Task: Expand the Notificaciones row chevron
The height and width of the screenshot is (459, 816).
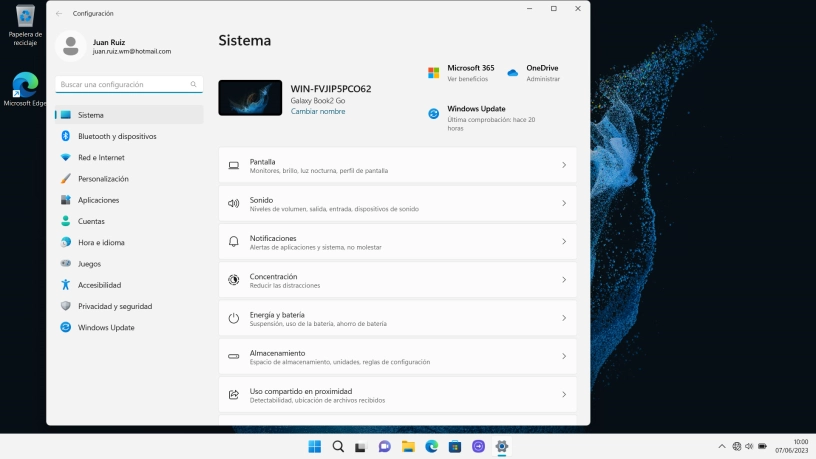Action: coord(564,241)
